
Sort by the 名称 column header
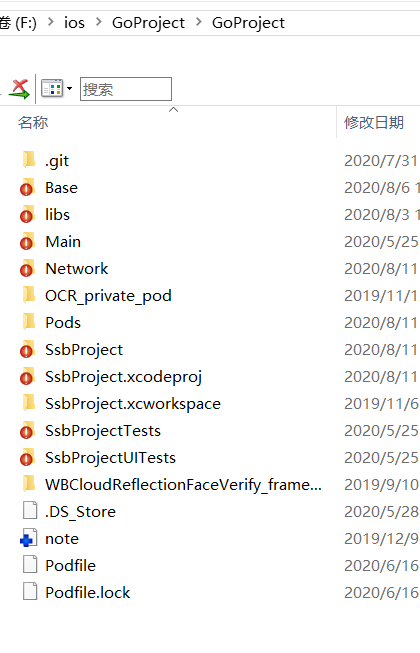click(33, 123)
